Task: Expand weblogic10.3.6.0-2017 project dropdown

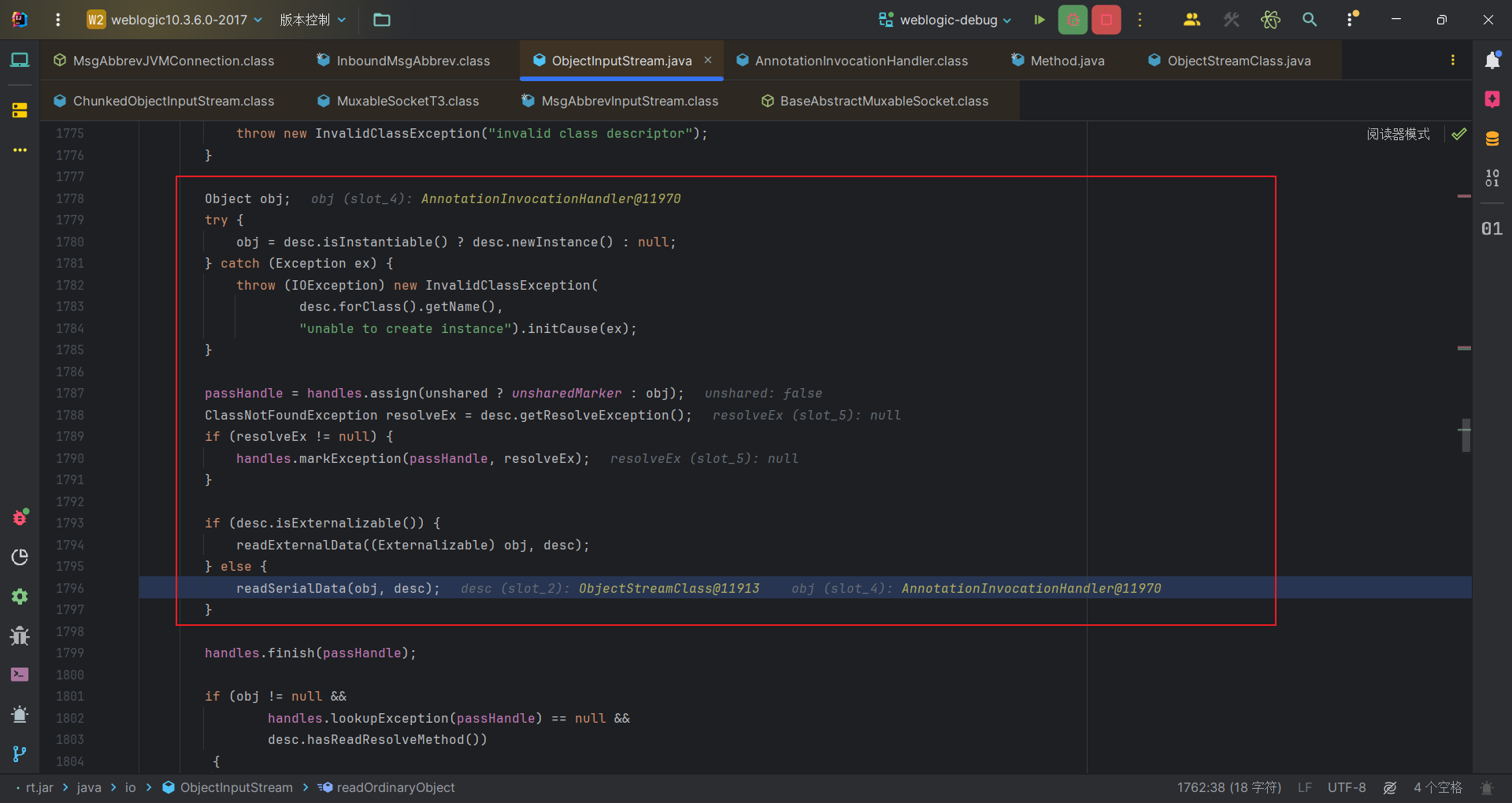Action: coord(175,20)
